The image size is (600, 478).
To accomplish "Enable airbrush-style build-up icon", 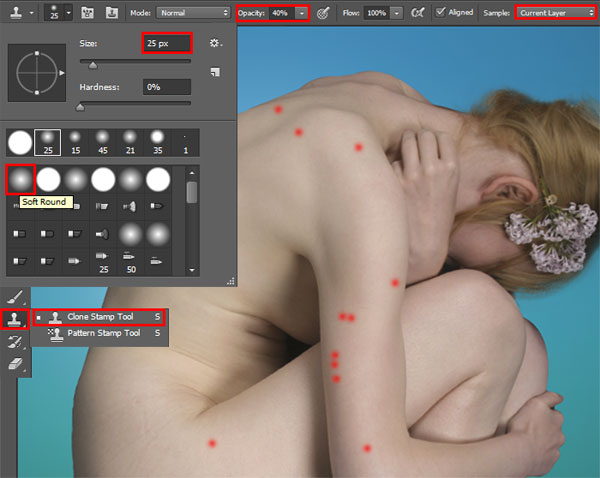I will point(417,13).
